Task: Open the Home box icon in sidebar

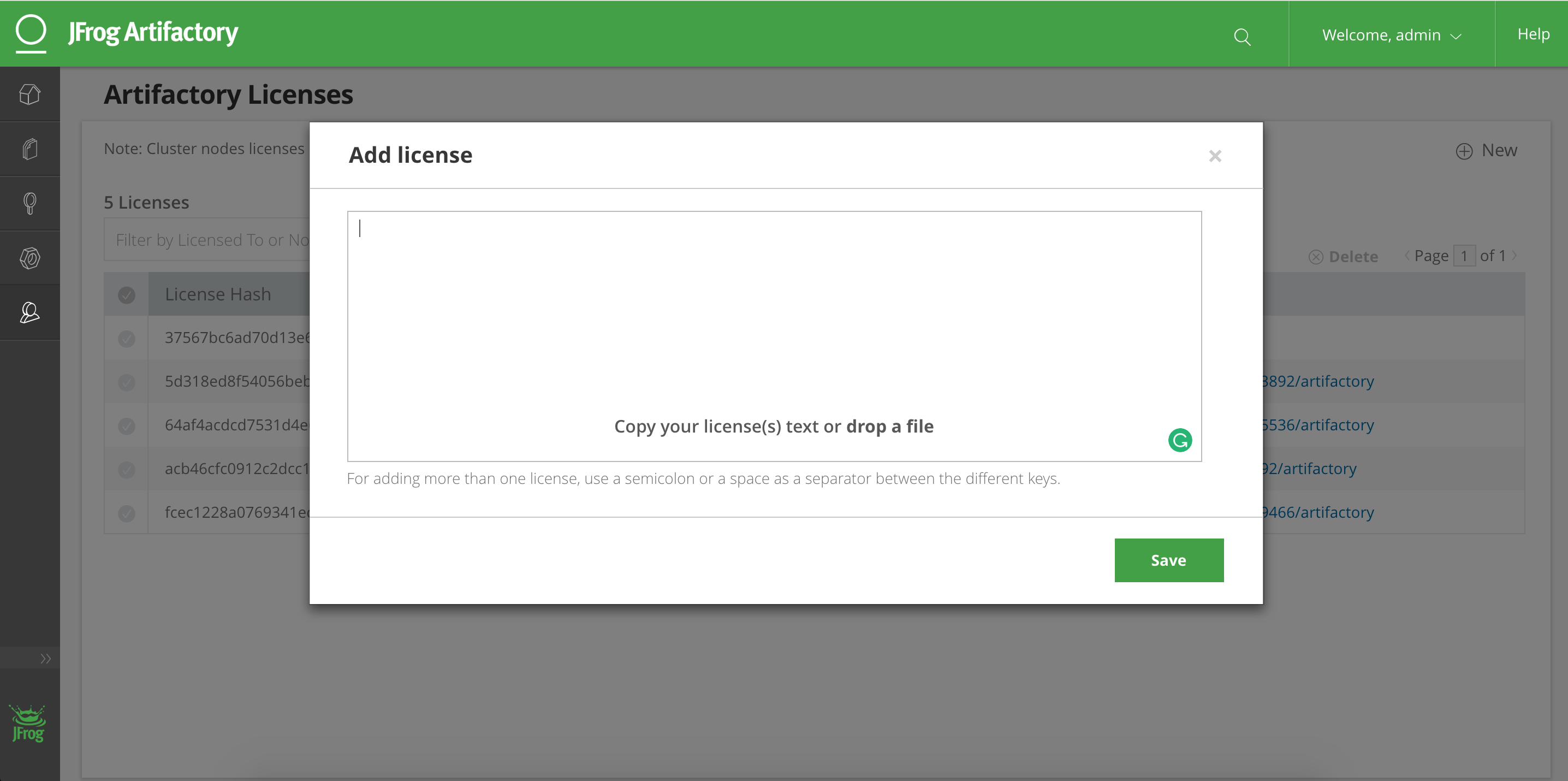Action: [30, 94]
